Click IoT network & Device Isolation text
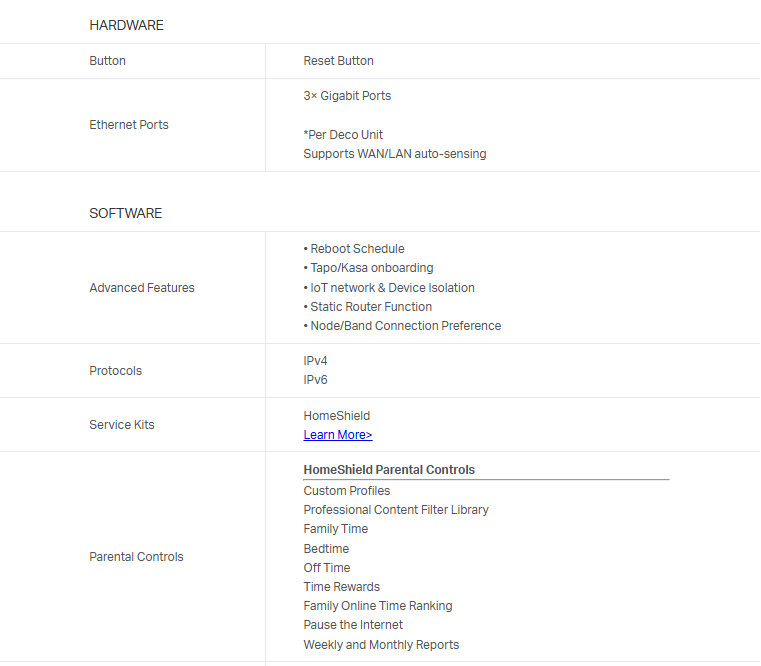 (392, 288)
